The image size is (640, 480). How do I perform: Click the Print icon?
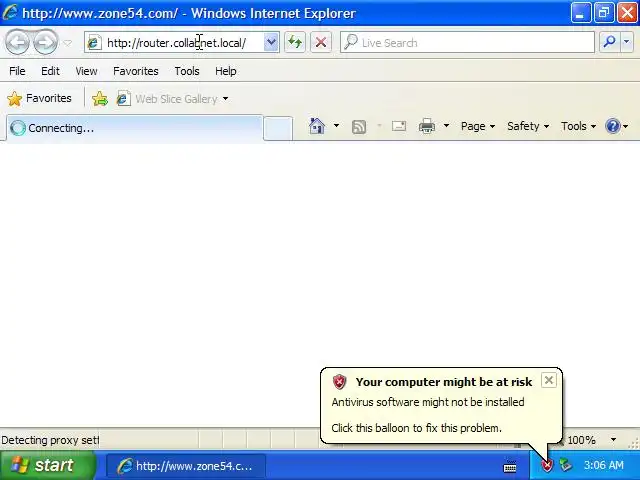(427, 126)
